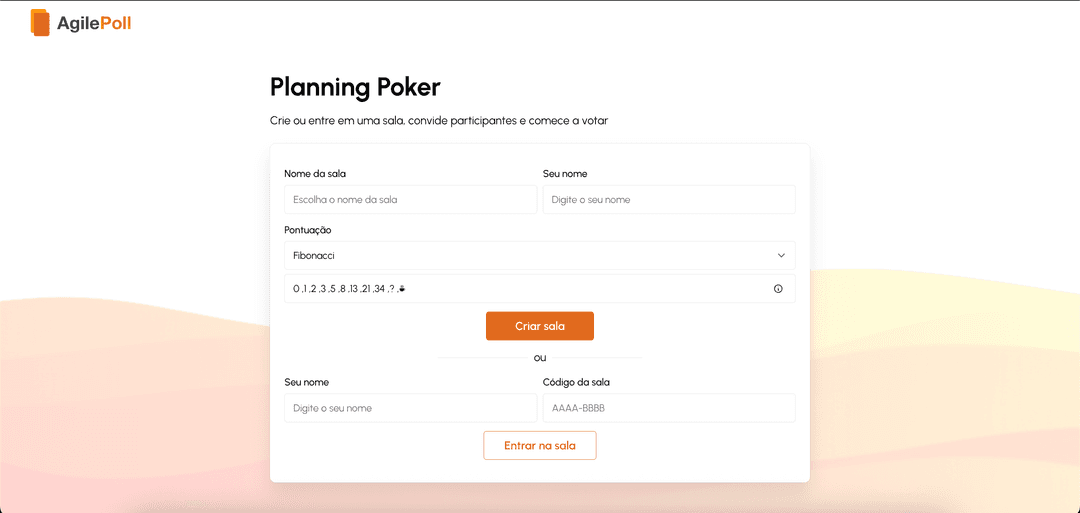
Task: Click the Seu nome label above Entrar na sala
Action: click(x=306, y=382)
